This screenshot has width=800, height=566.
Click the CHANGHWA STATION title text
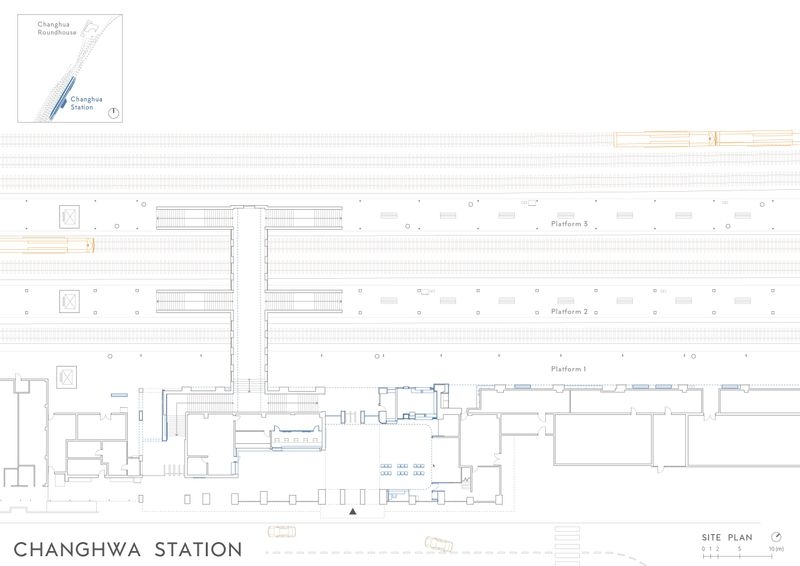[128, 550]
